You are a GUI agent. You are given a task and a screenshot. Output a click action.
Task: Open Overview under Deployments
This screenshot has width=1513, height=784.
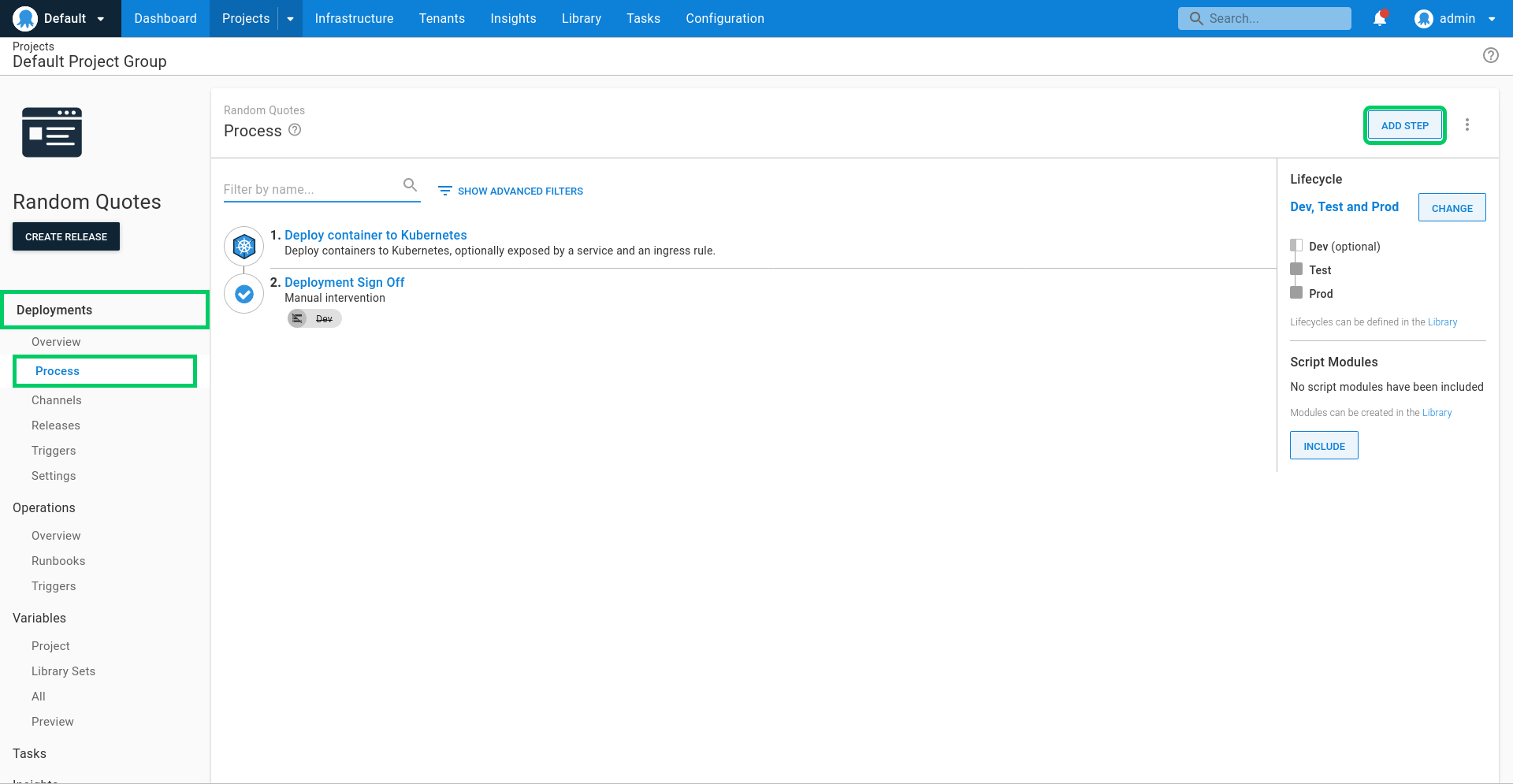coord(56,341)
